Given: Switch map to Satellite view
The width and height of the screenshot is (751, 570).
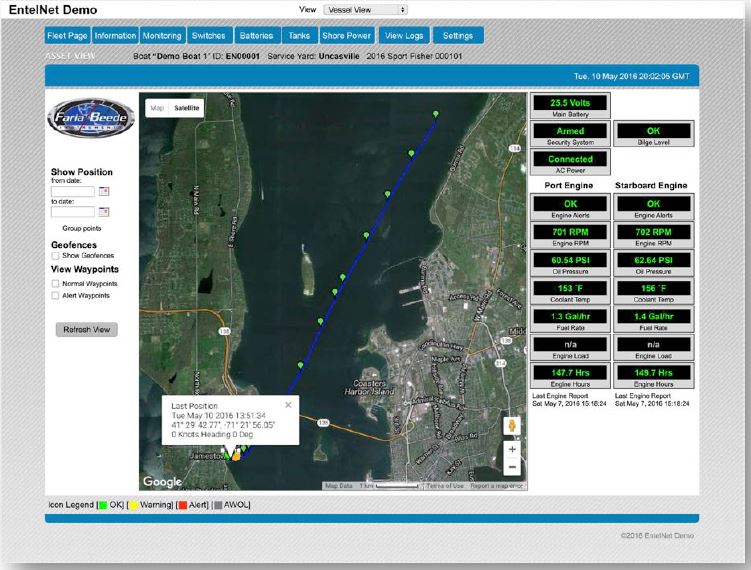Looking at the screenshot, I should (x=187, y=107).
